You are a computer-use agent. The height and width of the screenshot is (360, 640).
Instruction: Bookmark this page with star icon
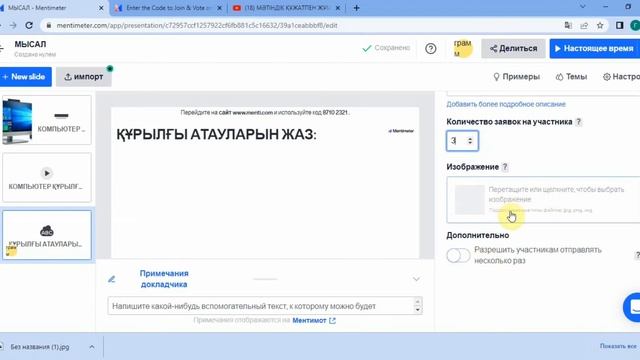(x=600, y=25)
